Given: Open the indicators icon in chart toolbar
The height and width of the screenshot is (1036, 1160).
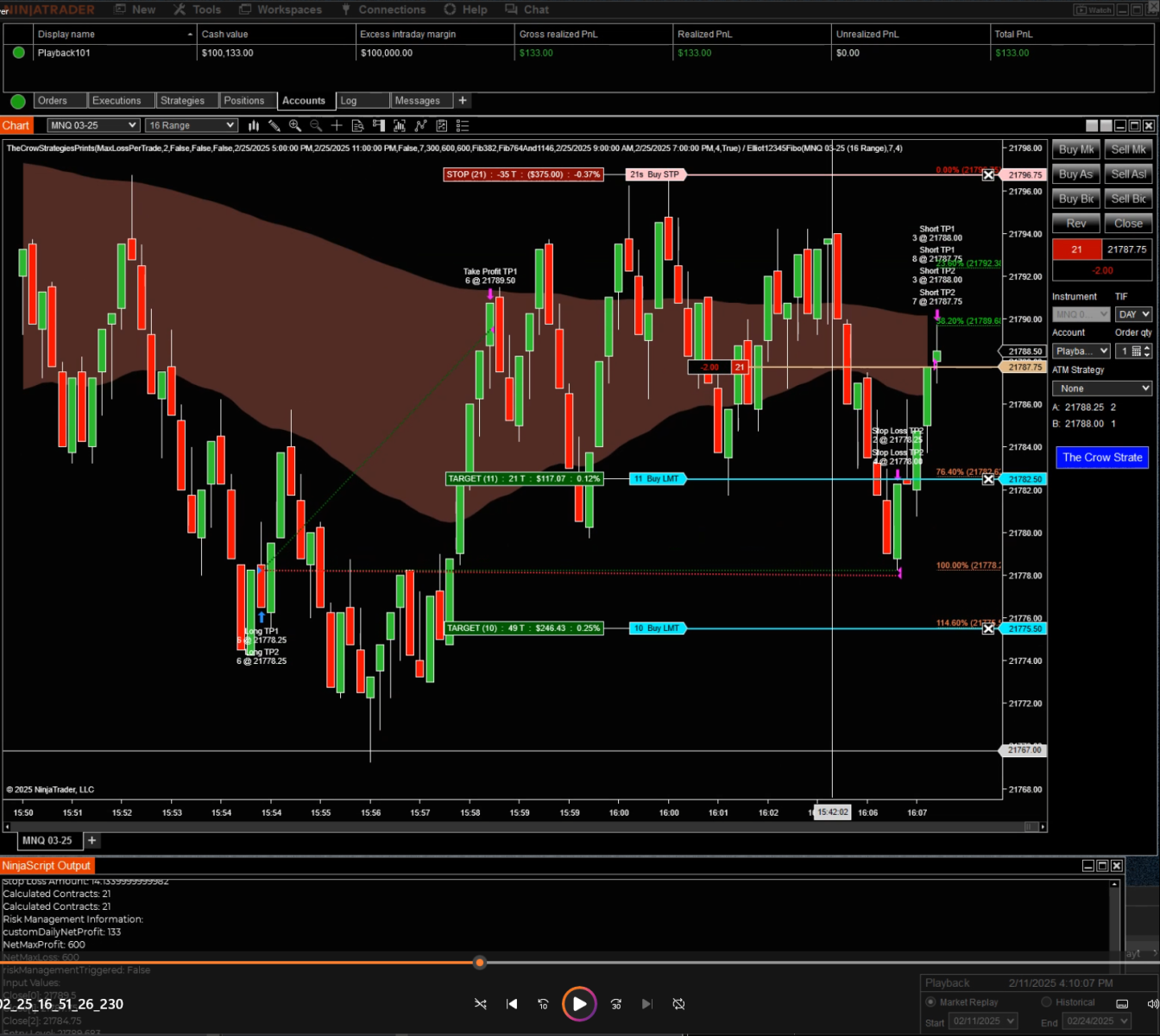Looking at the screenshot, I should (420, 126).
